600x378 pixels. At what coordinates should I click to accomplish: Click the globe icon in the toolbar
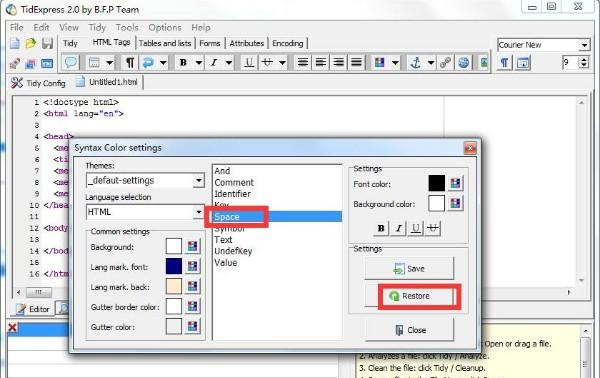[x=463, y=62]
